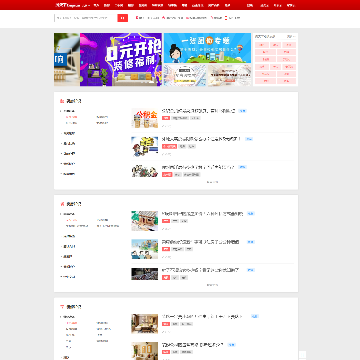Click the second section's red heading icon
The image size is (360, 360).
62,204
